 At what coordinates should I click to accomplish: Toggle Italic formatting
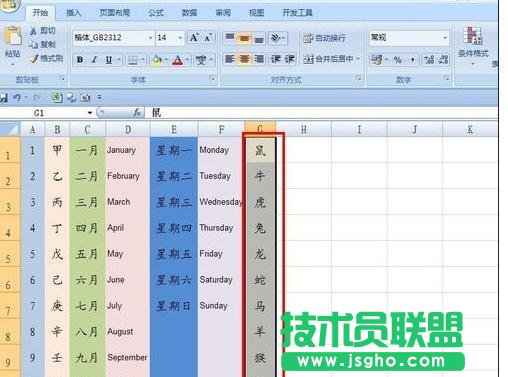click(x=94, y=60)
